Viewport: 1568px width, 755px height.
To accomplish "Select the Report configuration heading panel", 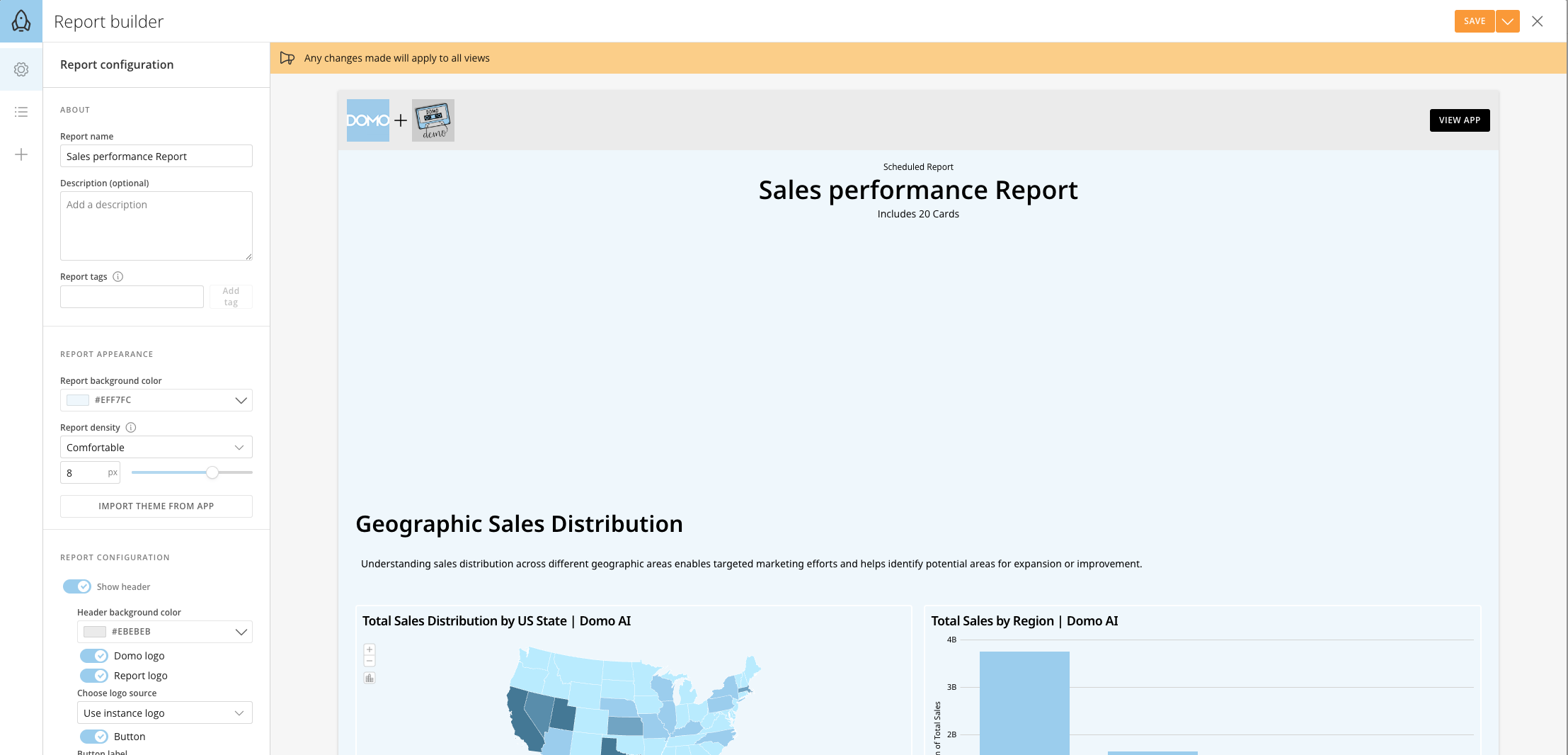I will click(x=117, y=64).
